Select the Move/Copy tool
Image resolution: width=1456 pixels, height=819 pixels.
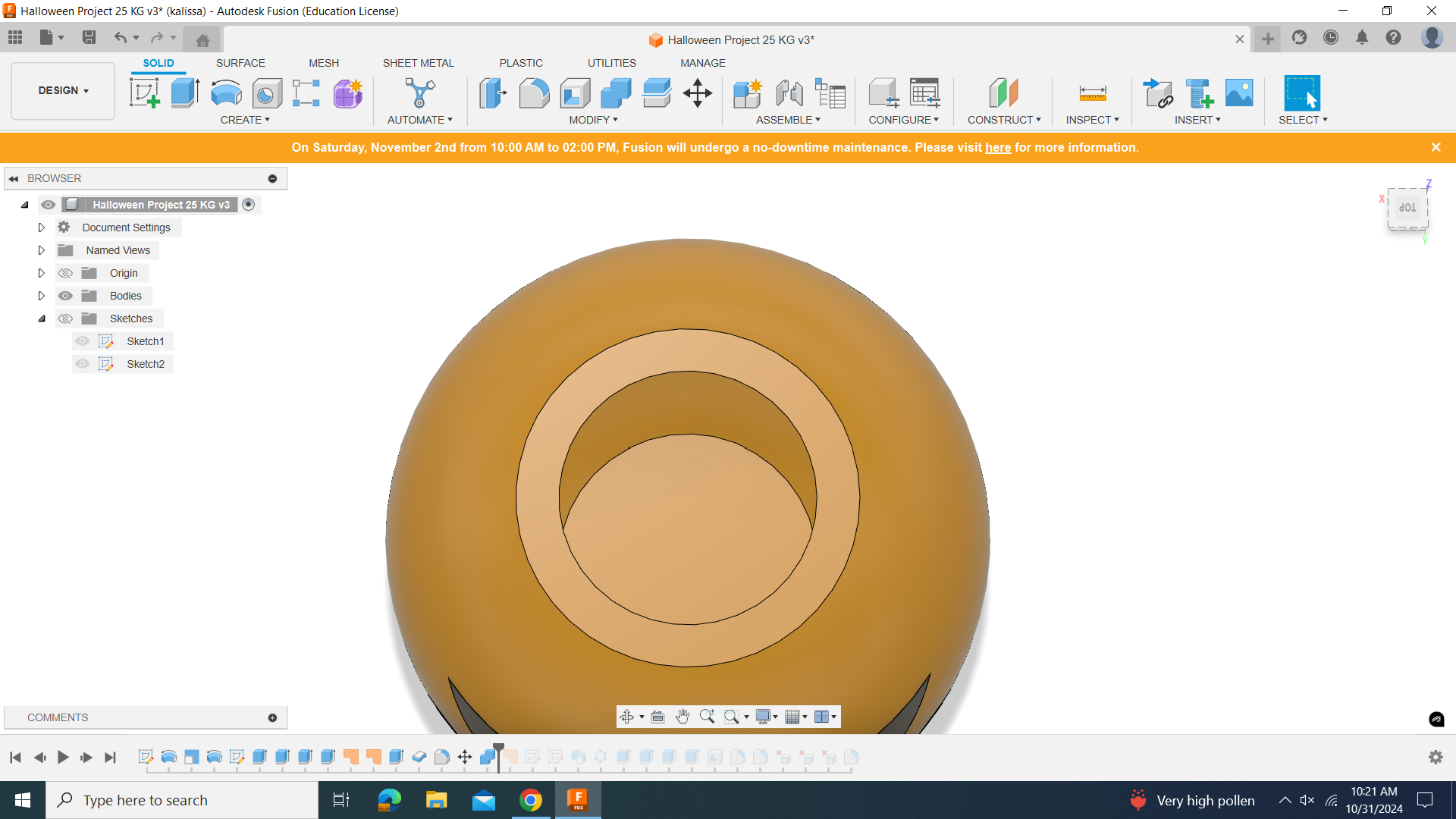(x=698, y=93)
